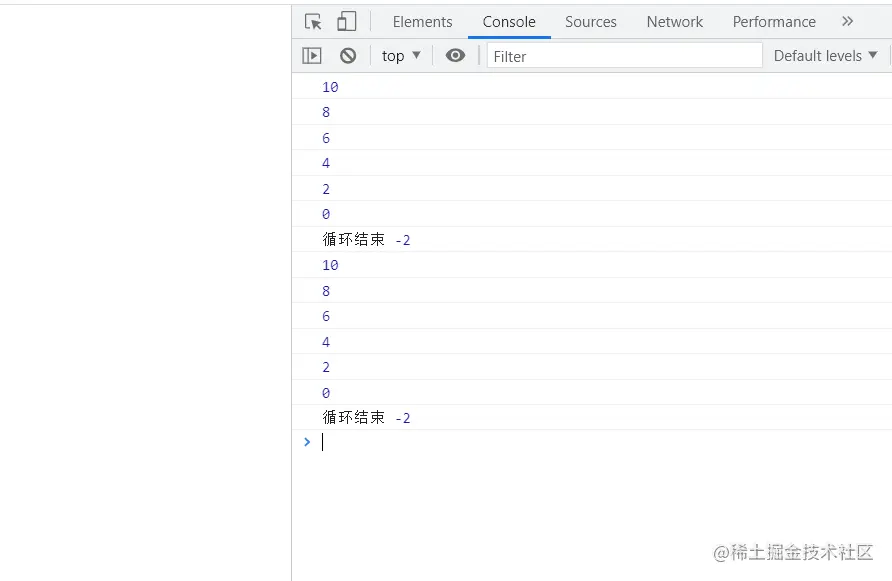Screen dimensions: 892x581
Task: Clear the console output
Action: click(x=348, y=56)
